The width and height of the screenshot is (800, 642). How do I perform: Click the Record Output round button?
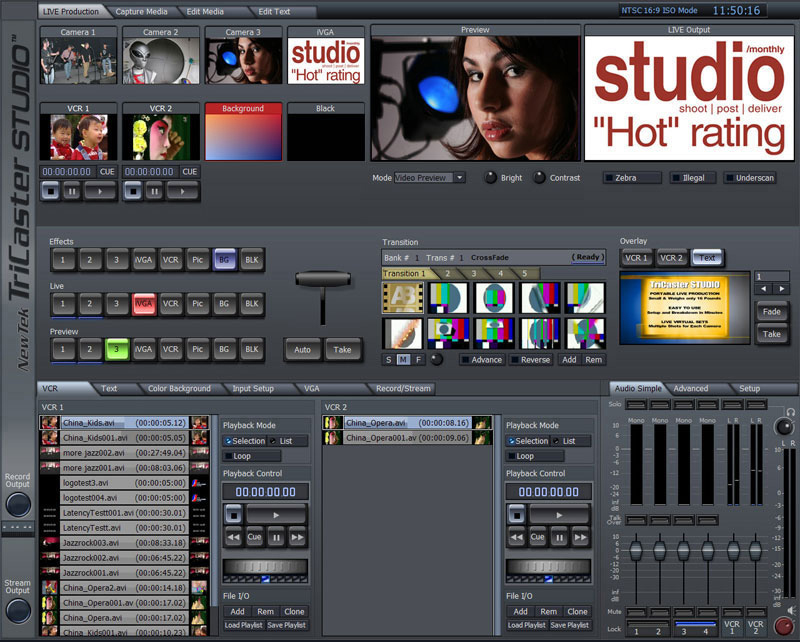pos(18,505)
